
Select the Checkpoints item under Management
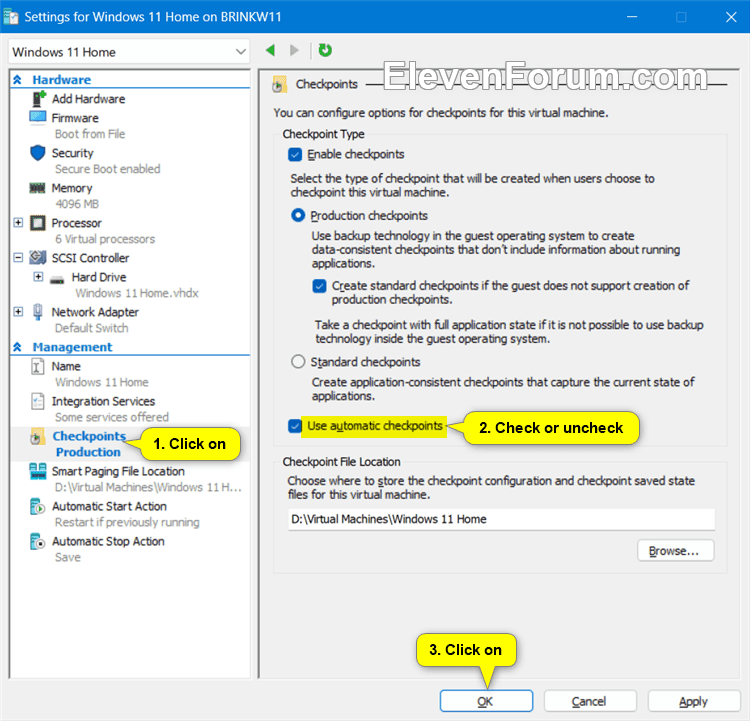click(89, 436)
